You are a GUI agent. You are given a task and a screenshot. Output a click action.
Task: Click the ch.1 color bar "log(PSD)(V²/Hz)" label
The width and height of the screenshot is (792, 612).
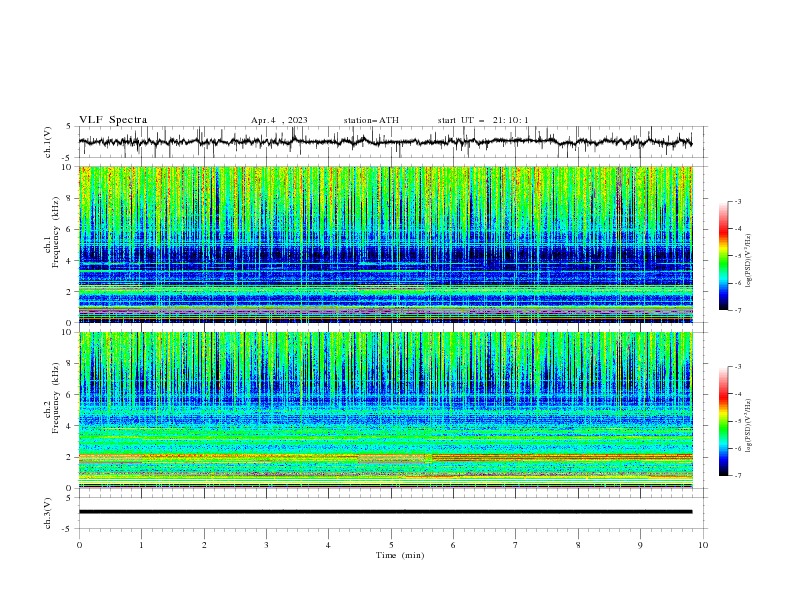(x=749, y=261)
